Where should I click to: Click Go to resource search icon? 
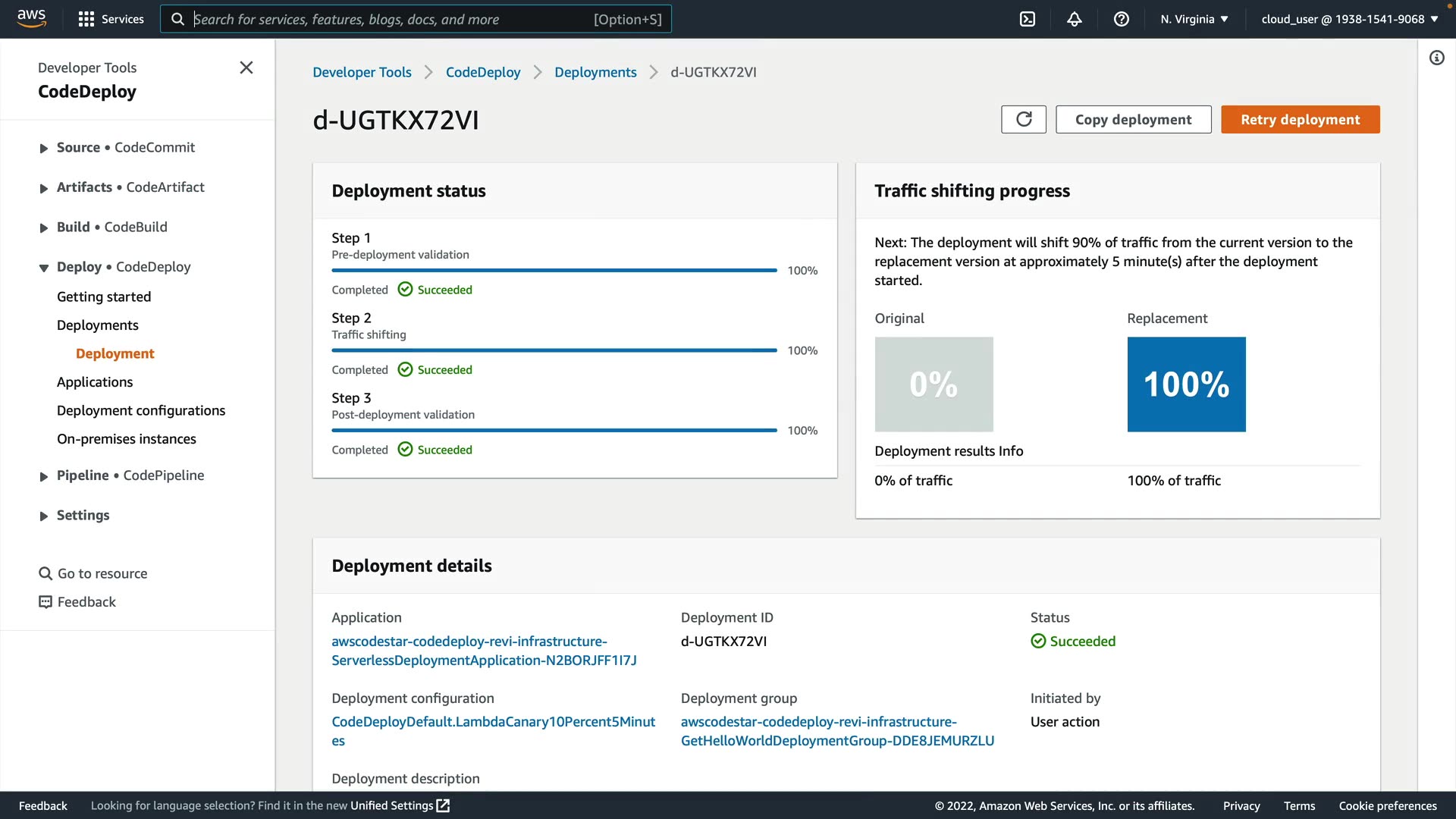click(45, 574)
